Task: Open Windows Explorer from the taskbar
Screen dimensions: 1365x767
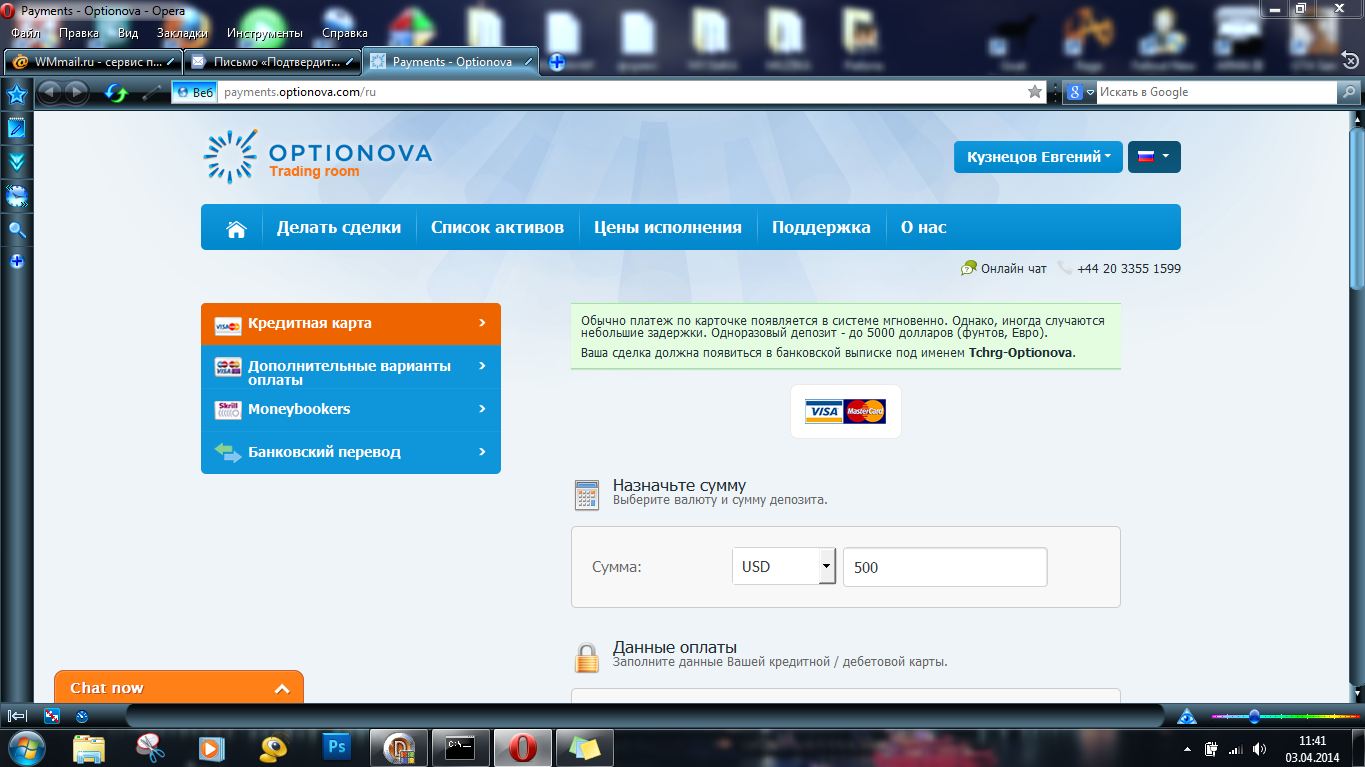Action: [89, 748]
